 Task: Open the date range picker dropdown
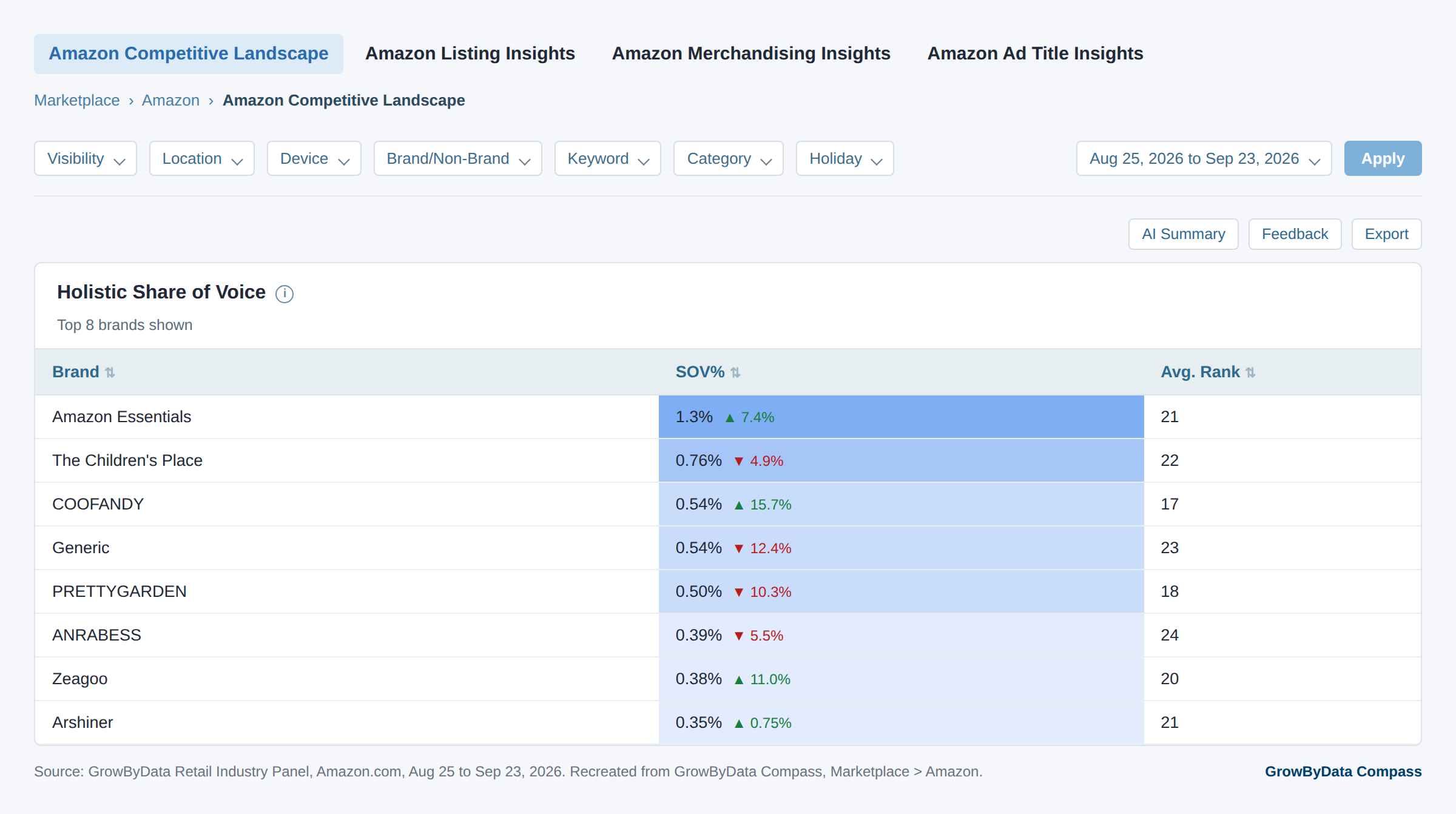(1204, 158)
